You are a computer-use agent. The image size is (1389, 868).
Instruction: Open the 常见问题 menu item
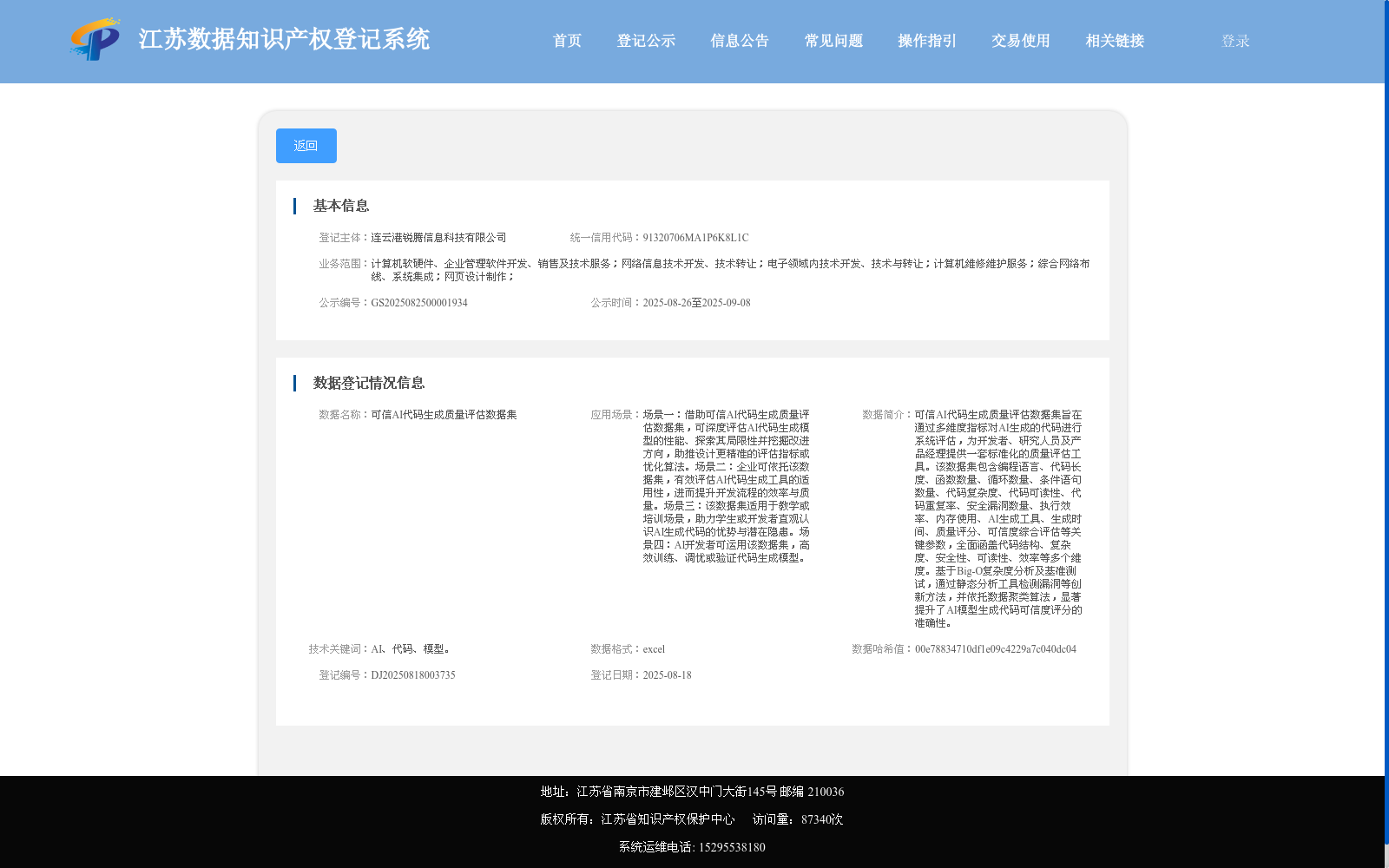pos(833,41)
